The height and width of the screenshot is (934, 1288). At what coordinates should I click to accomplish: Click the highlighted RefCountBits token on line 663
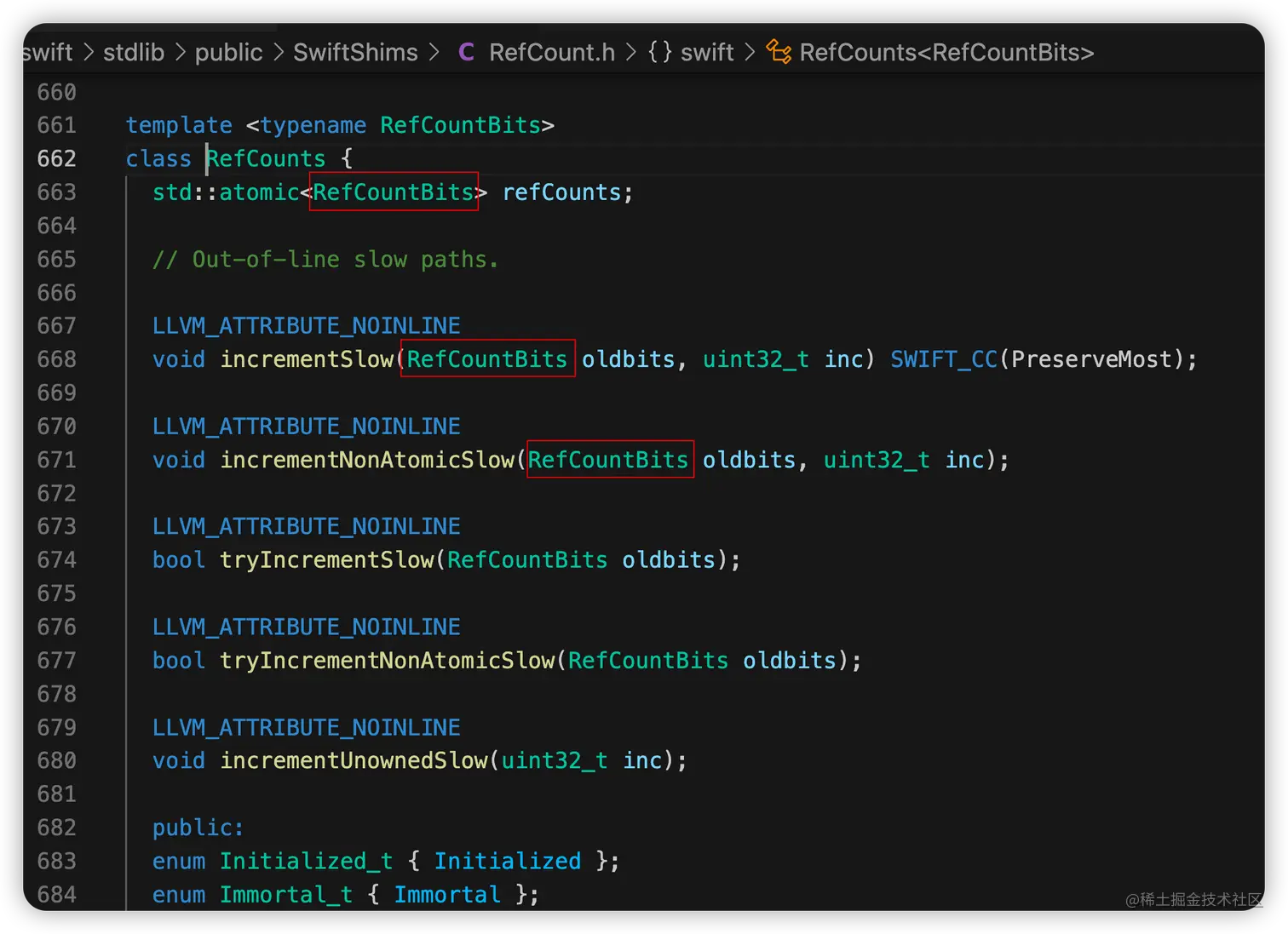pos(393,192)
